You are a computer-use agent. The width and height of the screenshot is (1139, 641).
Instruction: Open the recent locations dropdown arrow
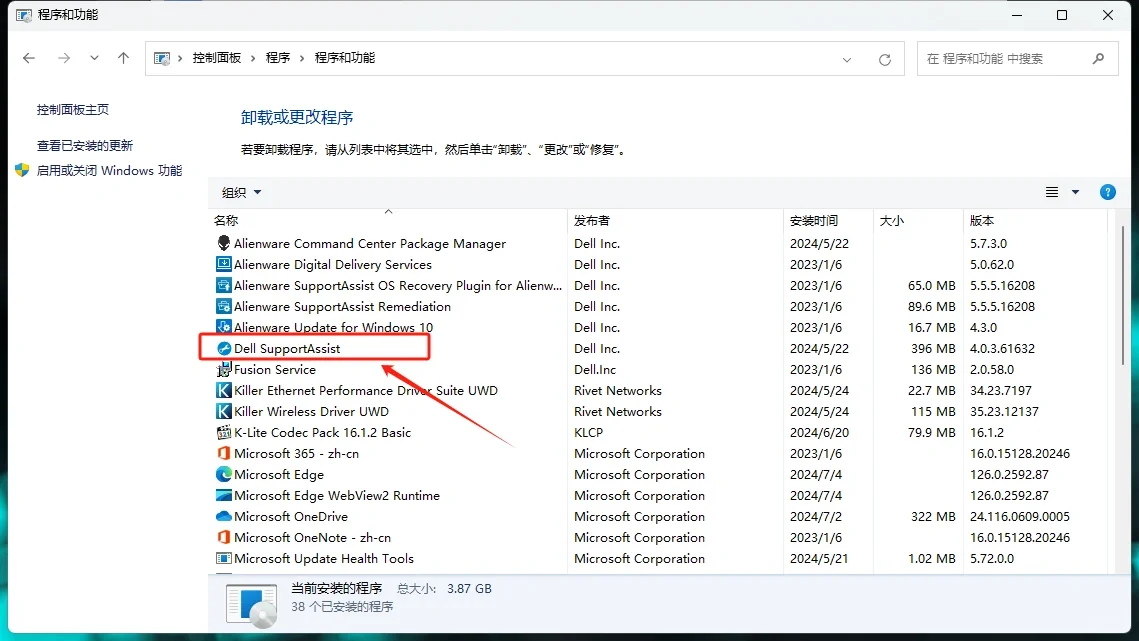click(x=94, y=58)
